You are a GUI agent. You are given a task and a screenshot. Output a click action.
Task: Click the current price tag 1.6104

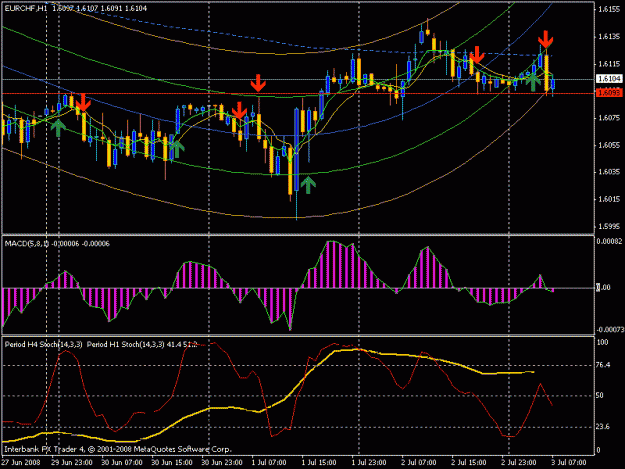click(x=609, y=79)
